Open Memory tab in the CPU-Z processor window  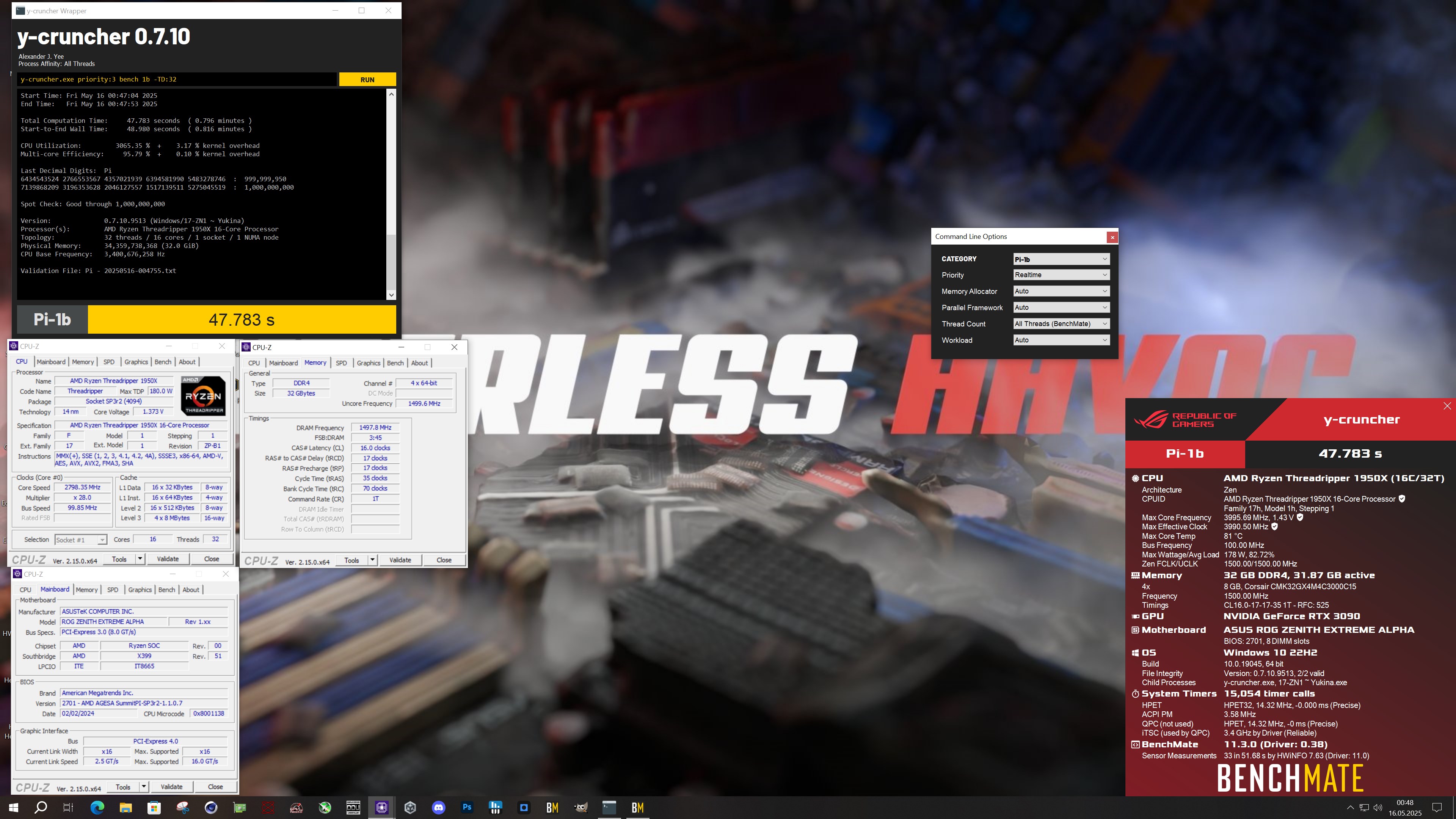coord(83,362)
